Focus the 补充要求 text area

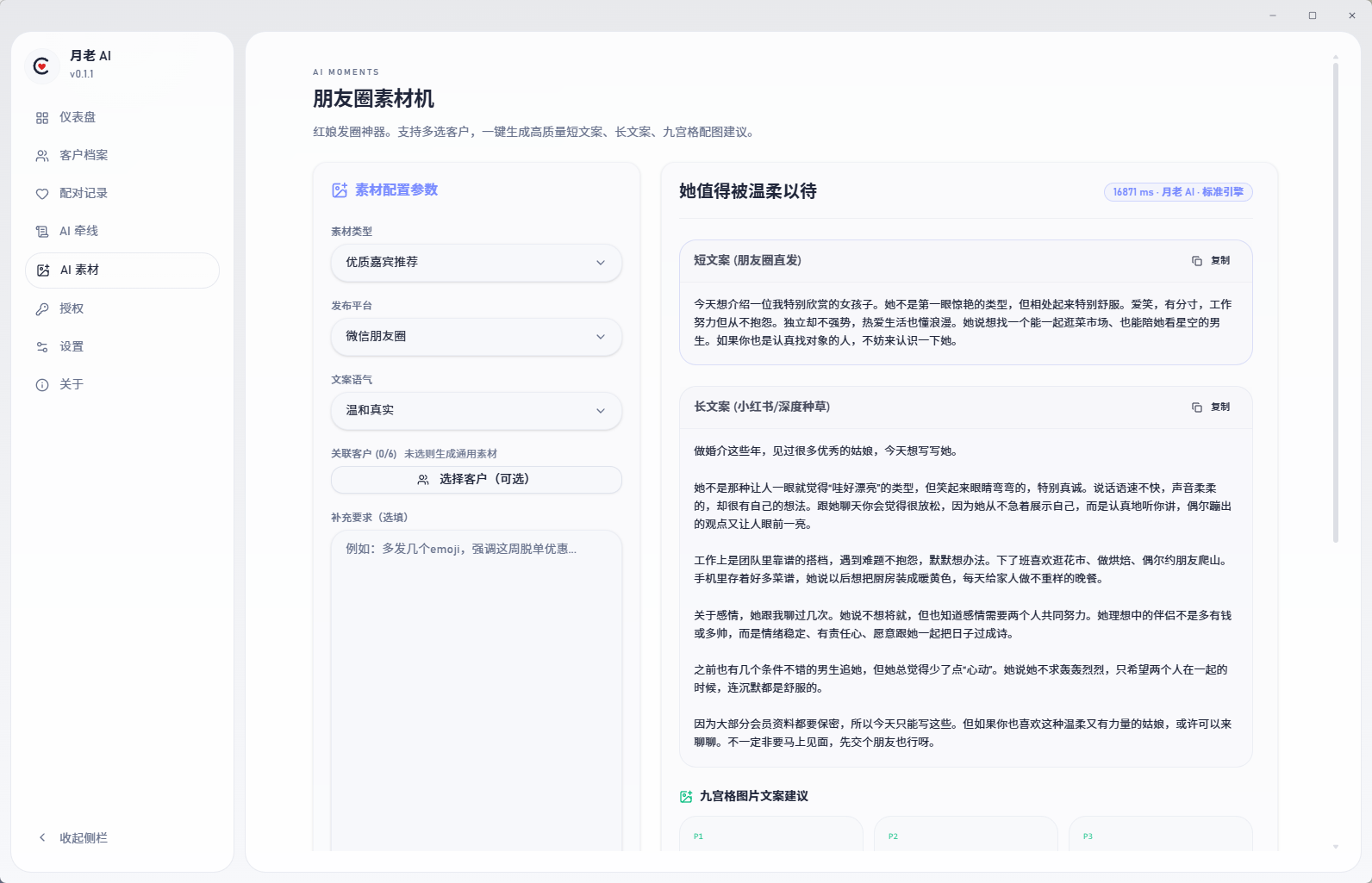[x=477, y=691]
